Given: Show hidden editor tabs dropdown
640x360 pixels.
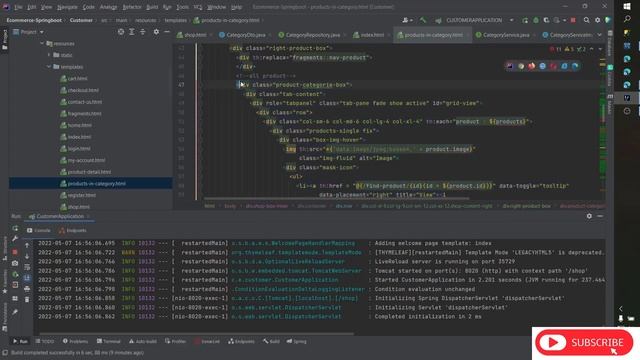Looking at the screenshot, I should pos(600,35).
